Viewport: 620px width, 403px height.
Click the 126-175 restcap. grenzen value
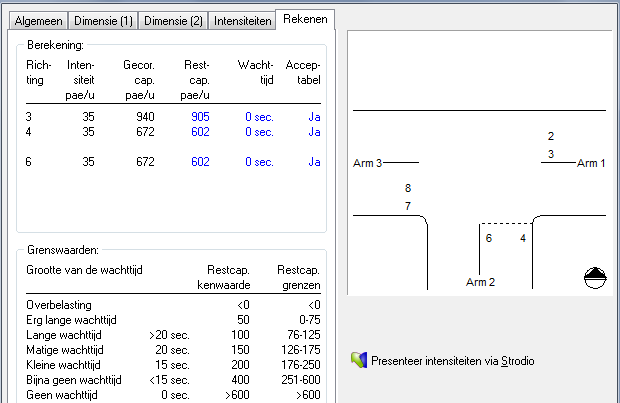pyautogui.click(x=301, y=350)
